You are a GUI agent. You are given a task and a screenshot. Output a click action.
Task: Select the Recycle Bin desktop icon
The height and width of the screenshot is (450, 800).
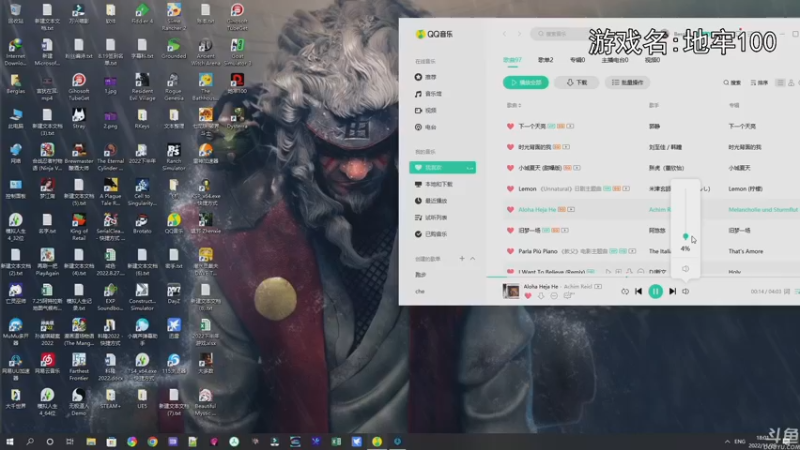[15, 14]
